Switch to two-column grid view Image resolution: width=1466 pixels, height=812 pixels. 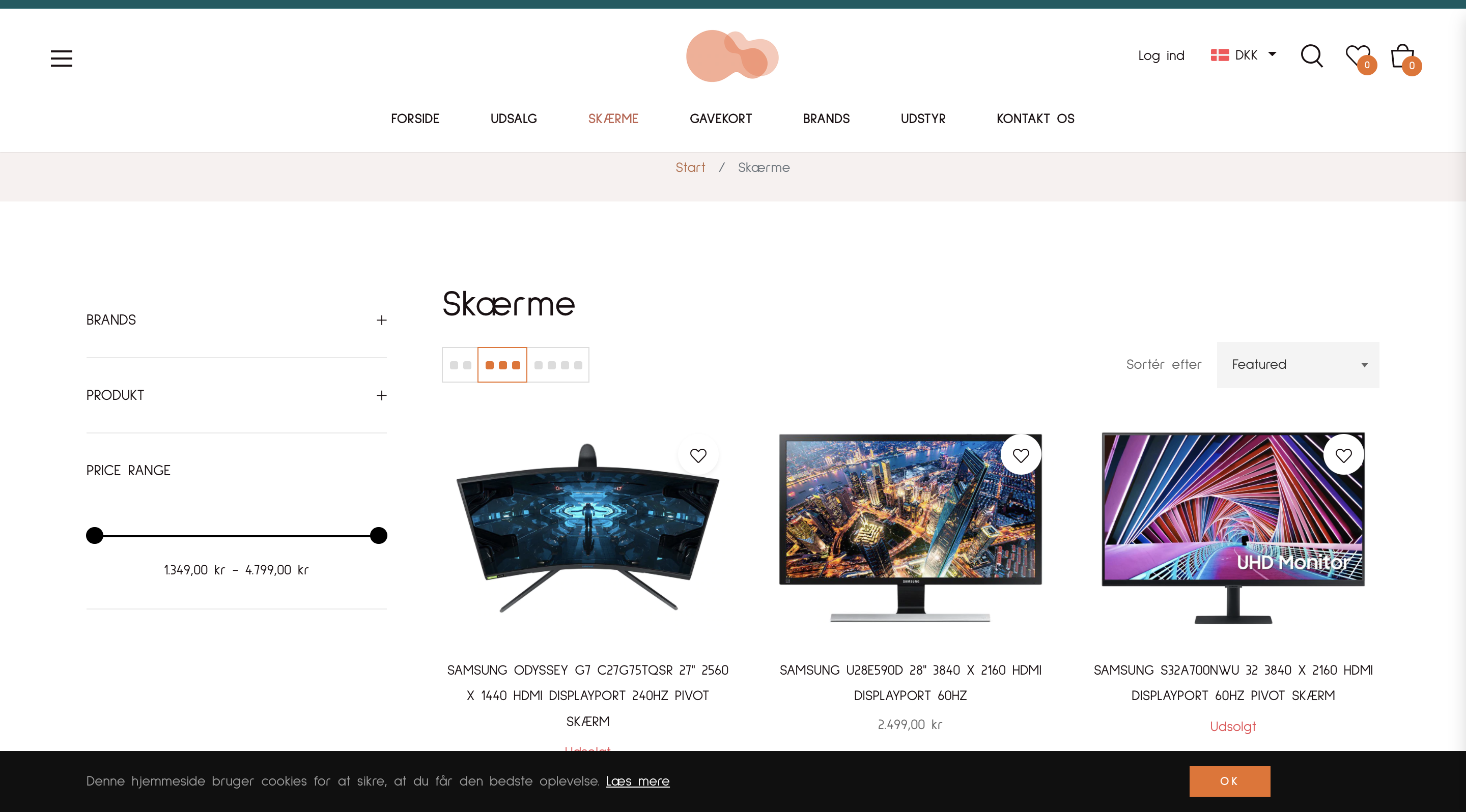coord(460,365)
